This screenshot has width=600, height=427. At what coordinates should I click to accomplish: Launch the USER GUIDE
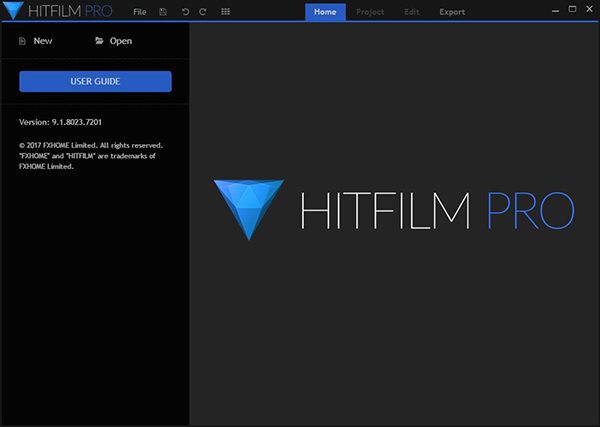click(x=95, y=82)
